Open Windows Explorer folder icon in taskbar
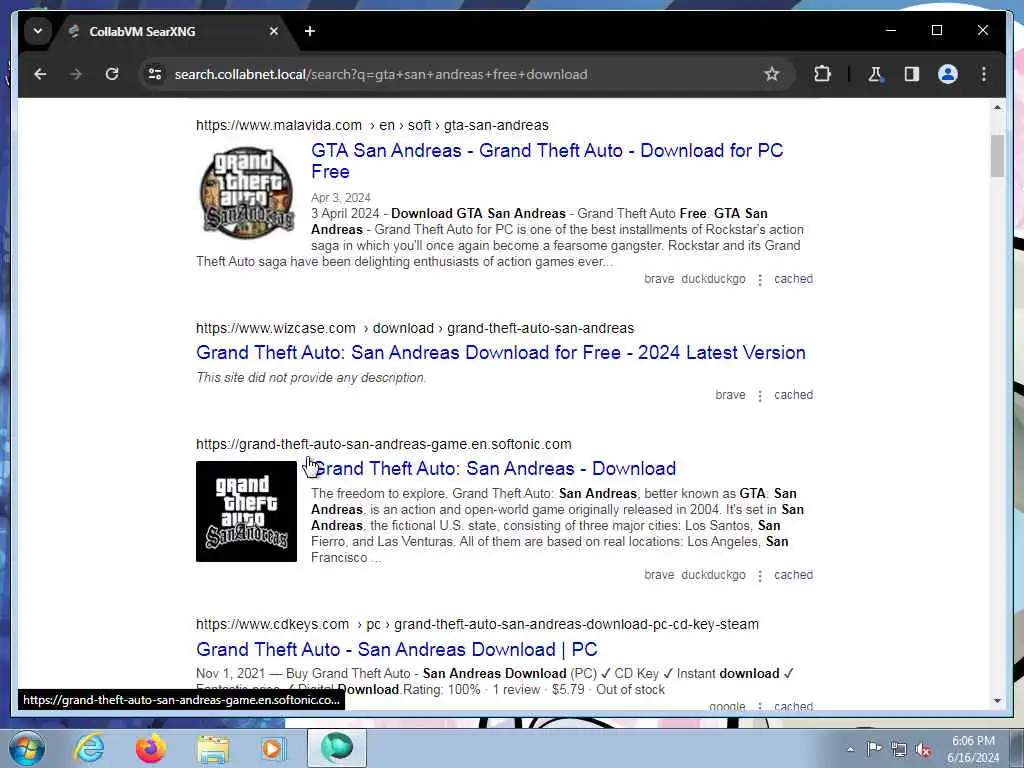1024x768 pixels. (x=213, y=749)
